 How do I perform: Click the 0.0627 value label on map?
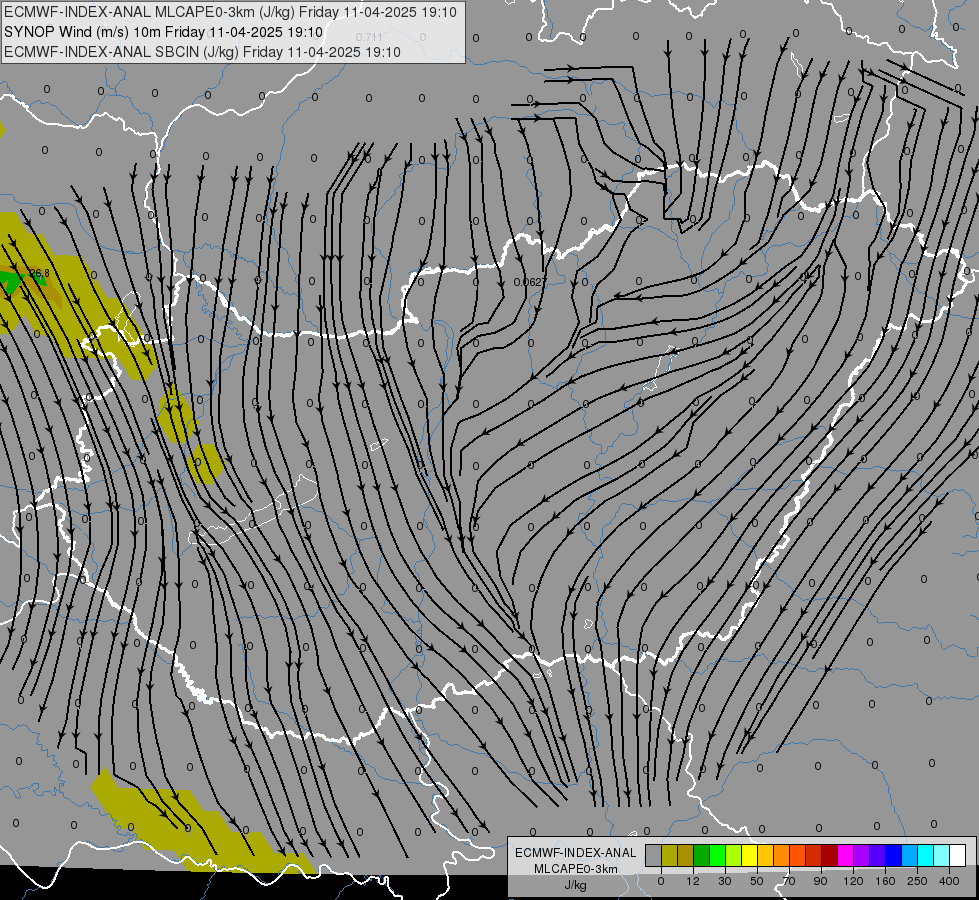(x=529, y=282)
